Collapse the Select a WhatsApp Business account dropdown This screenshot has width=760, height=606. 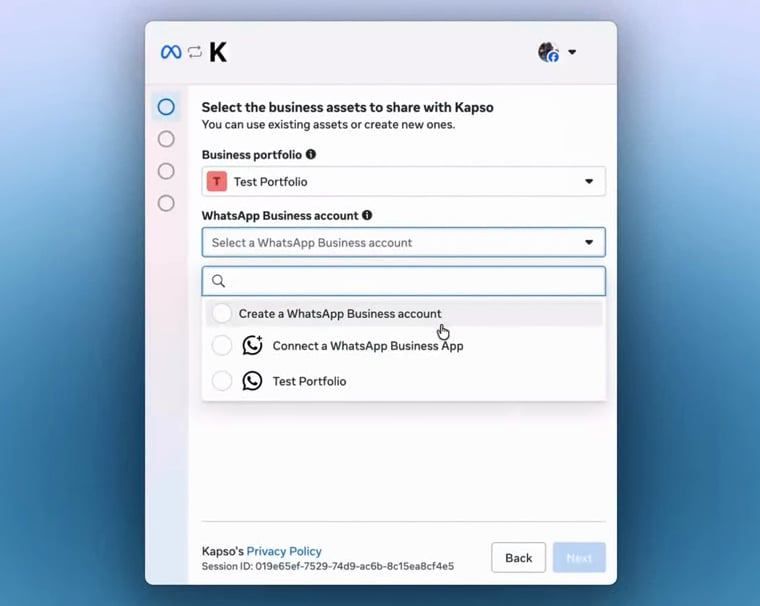[x=404, y=242]
